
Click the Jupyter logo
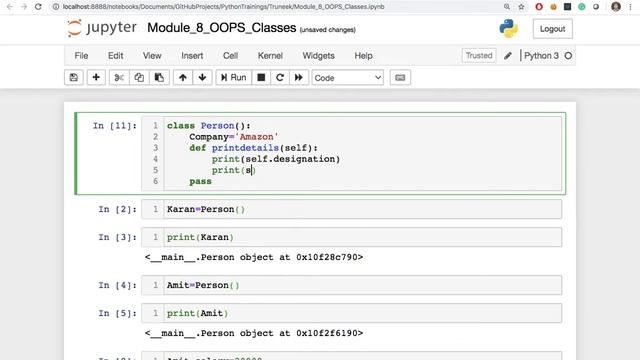point(102,28)
